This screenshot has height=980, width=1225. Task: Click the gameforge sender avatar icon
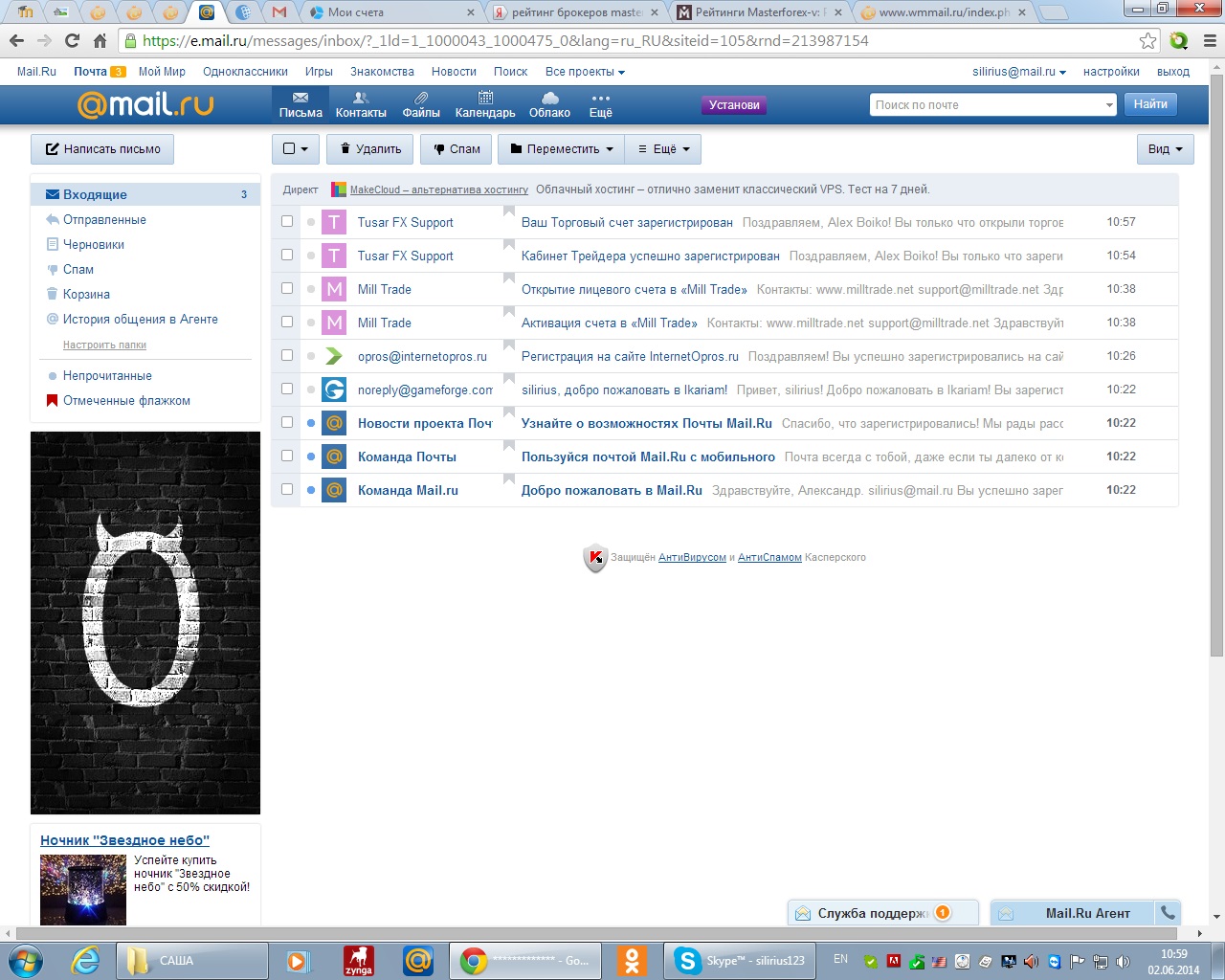[x=334, y=390]
